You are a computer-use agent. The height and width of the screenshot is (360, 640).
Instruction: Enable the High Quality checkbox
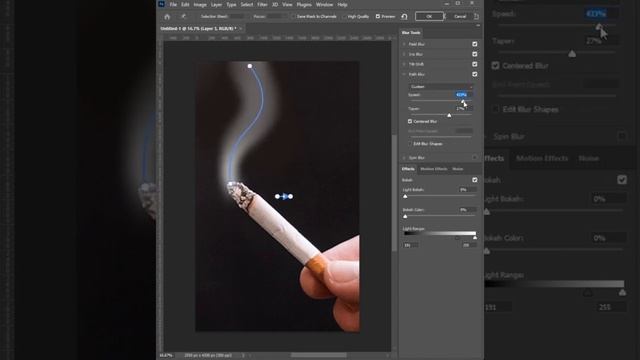point(344,16)
